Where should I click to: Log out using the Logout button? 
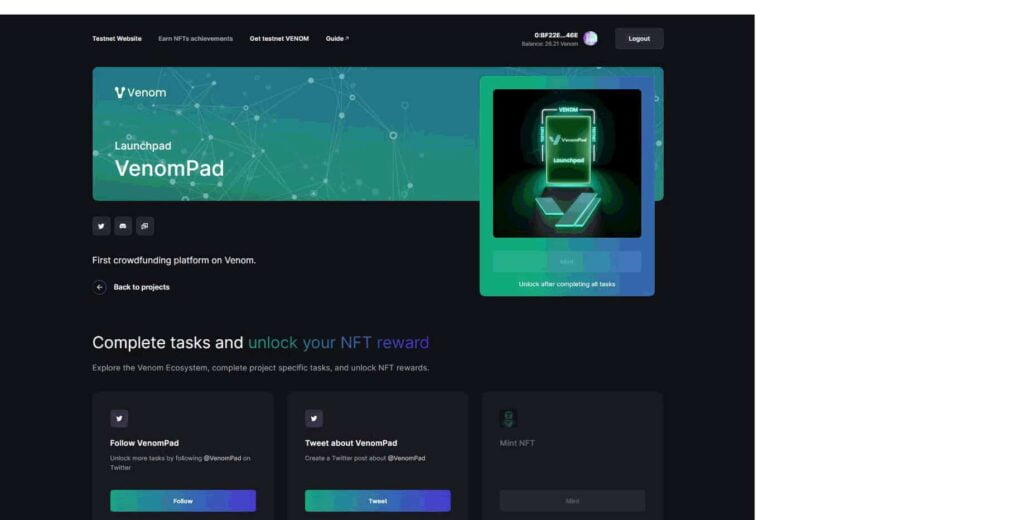click(639, 39)
